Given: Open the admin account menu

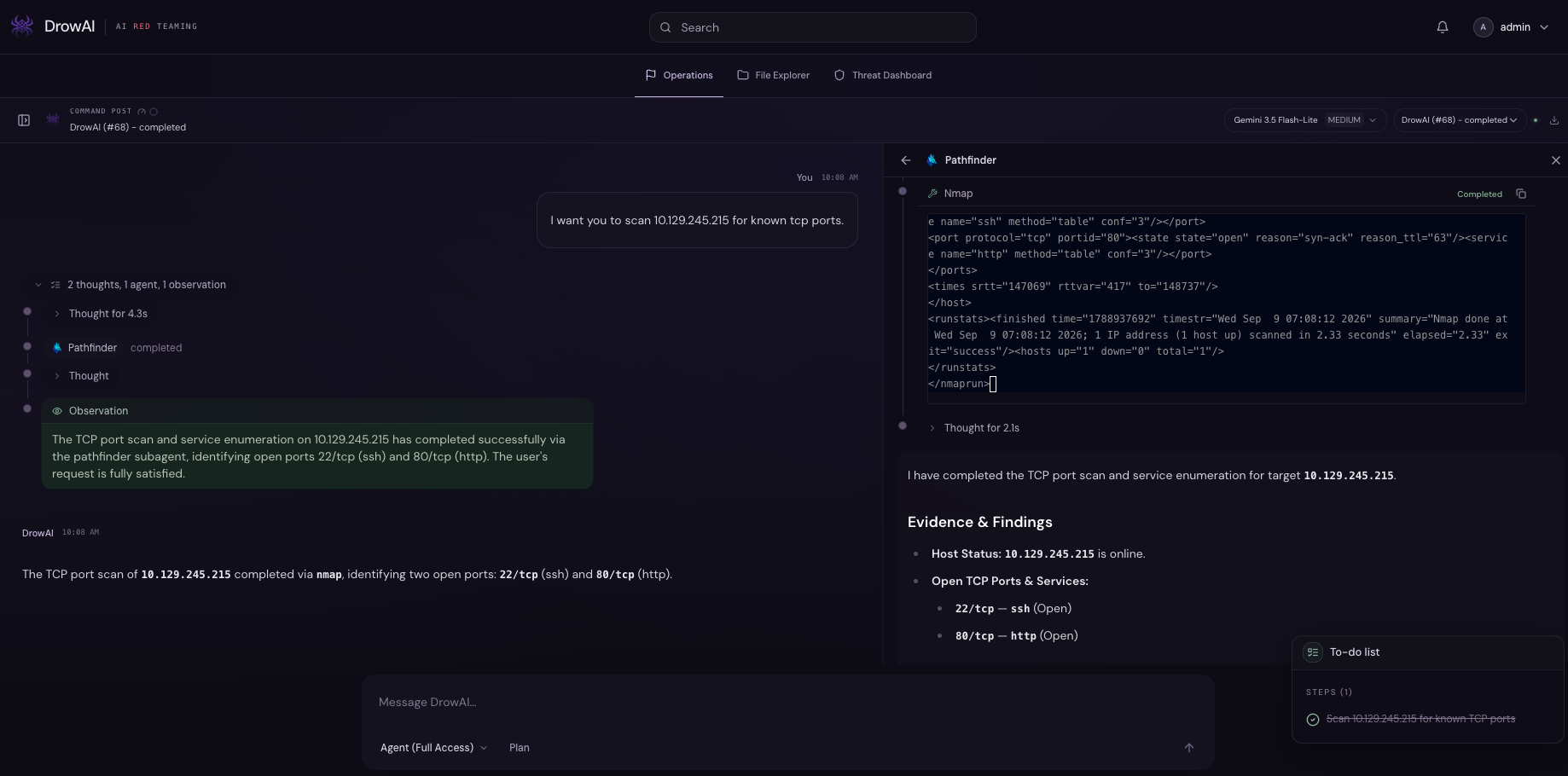Looking at the screenshot, I should pyautogui.click(x=1511, y=27).
